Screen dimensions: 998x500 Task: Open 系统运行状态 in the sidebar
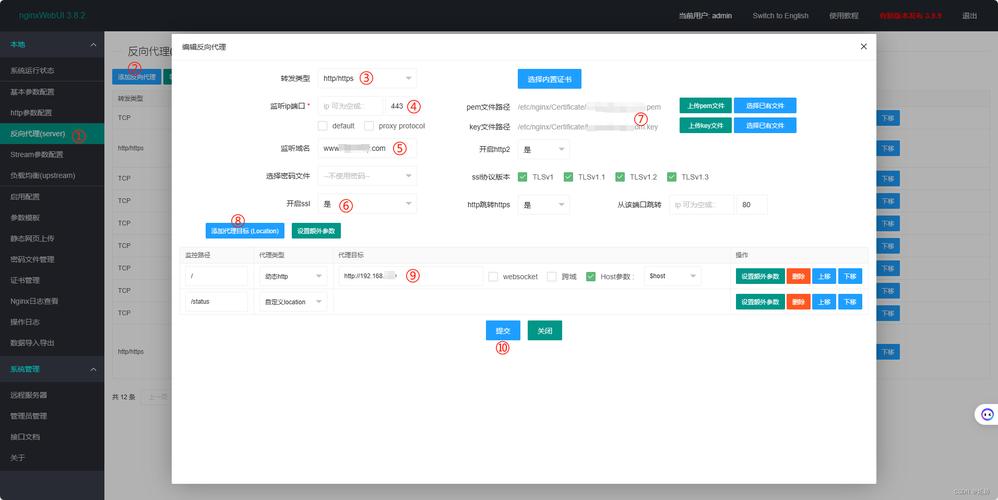52,71
